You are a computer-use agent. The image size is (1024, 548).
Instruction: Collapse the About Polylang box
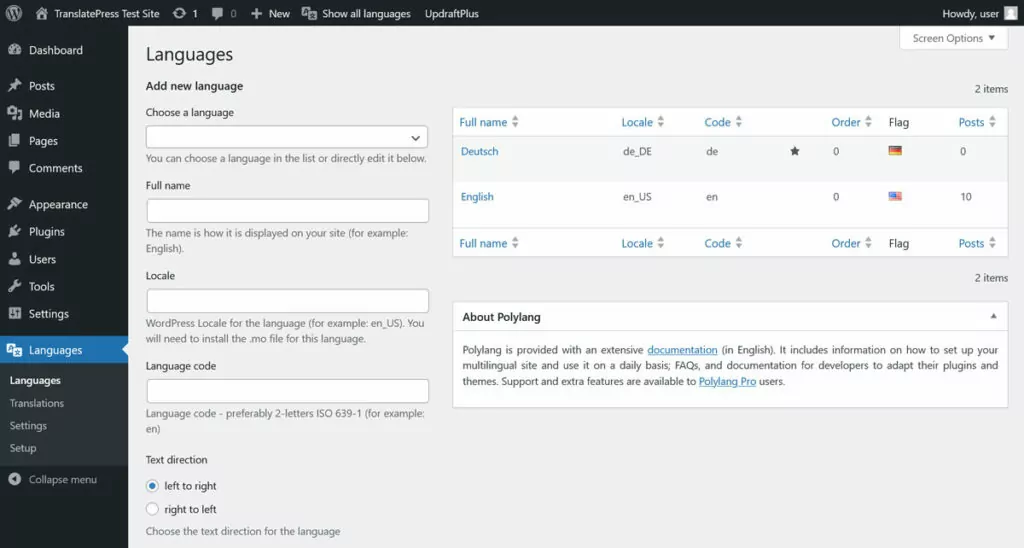(x=993, y=316)
